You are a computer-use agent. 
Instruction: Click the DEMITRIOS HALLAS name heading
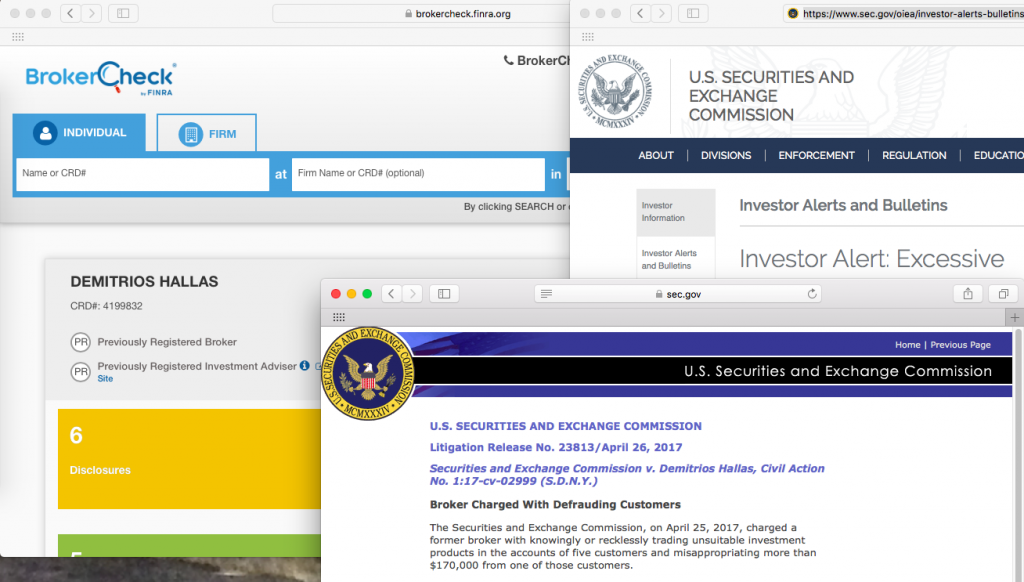[144, 282]
